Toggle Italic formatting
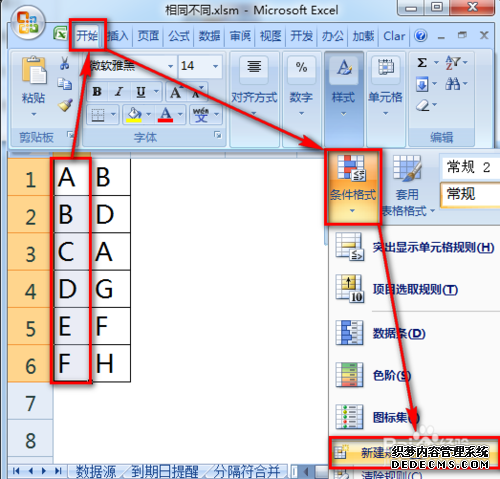This screenshot has height=479, width=500. click(119, 92)
